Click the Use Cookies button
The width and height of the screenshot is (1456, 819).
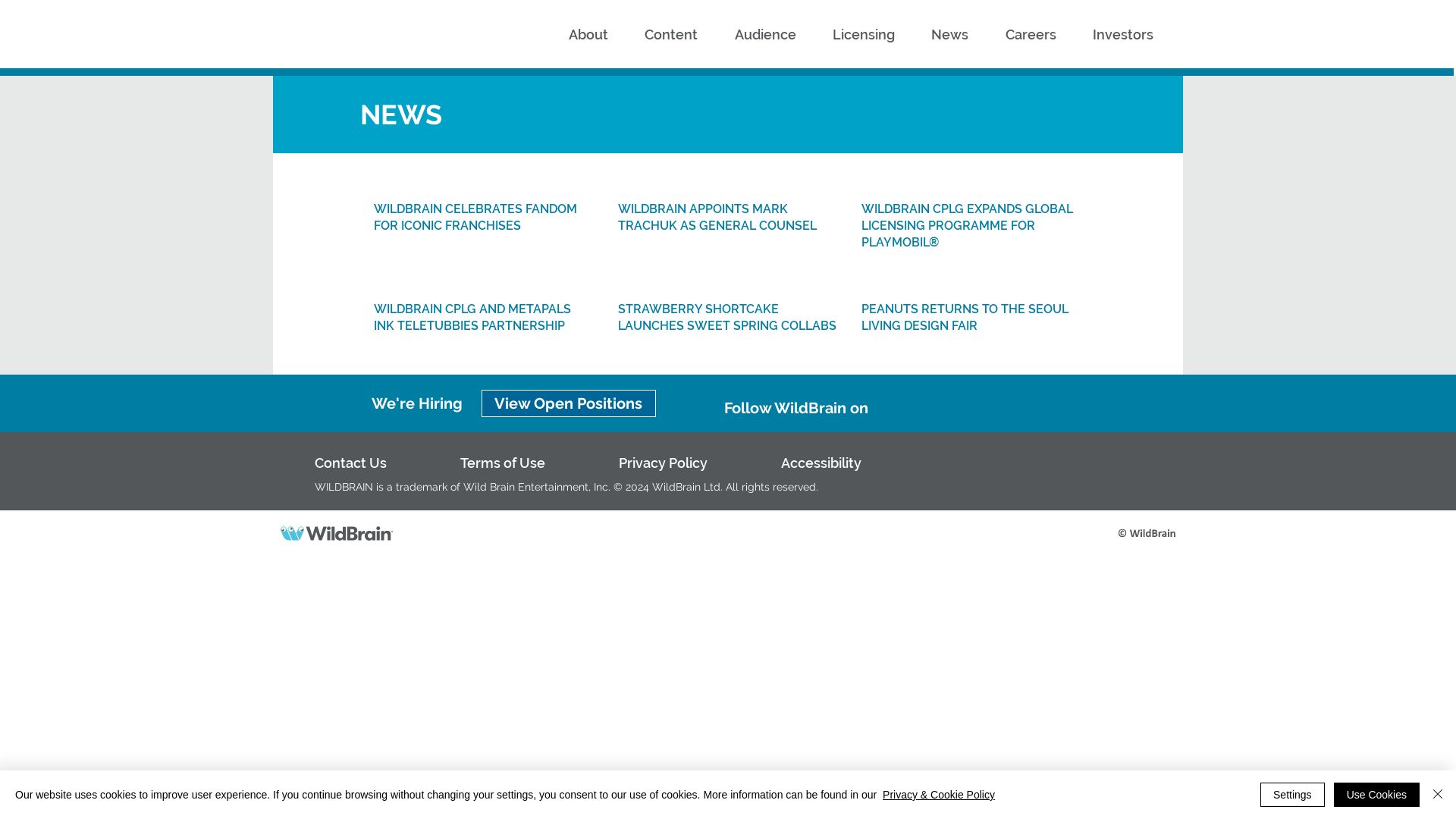[x=1376, y=795]
